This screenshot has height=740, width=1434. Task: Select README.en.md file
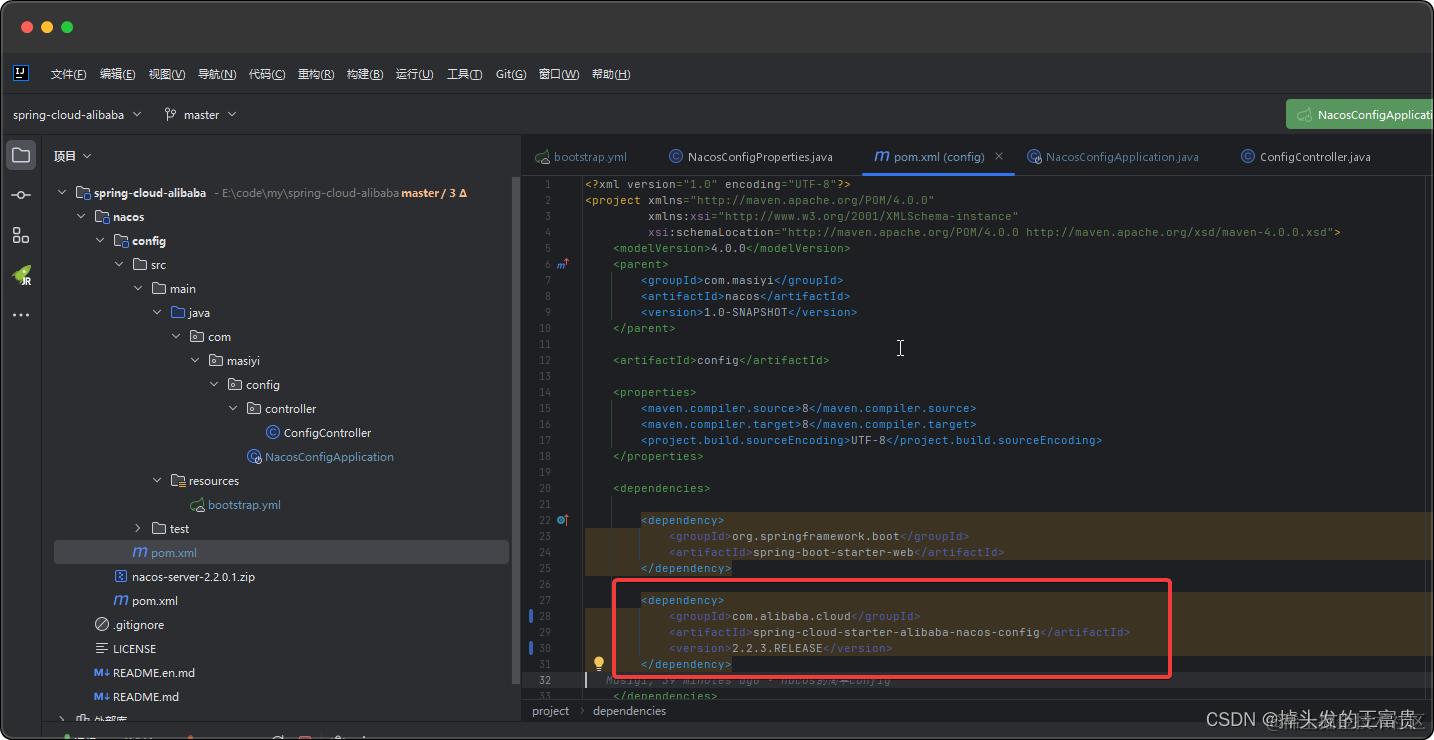click(153, 673)
